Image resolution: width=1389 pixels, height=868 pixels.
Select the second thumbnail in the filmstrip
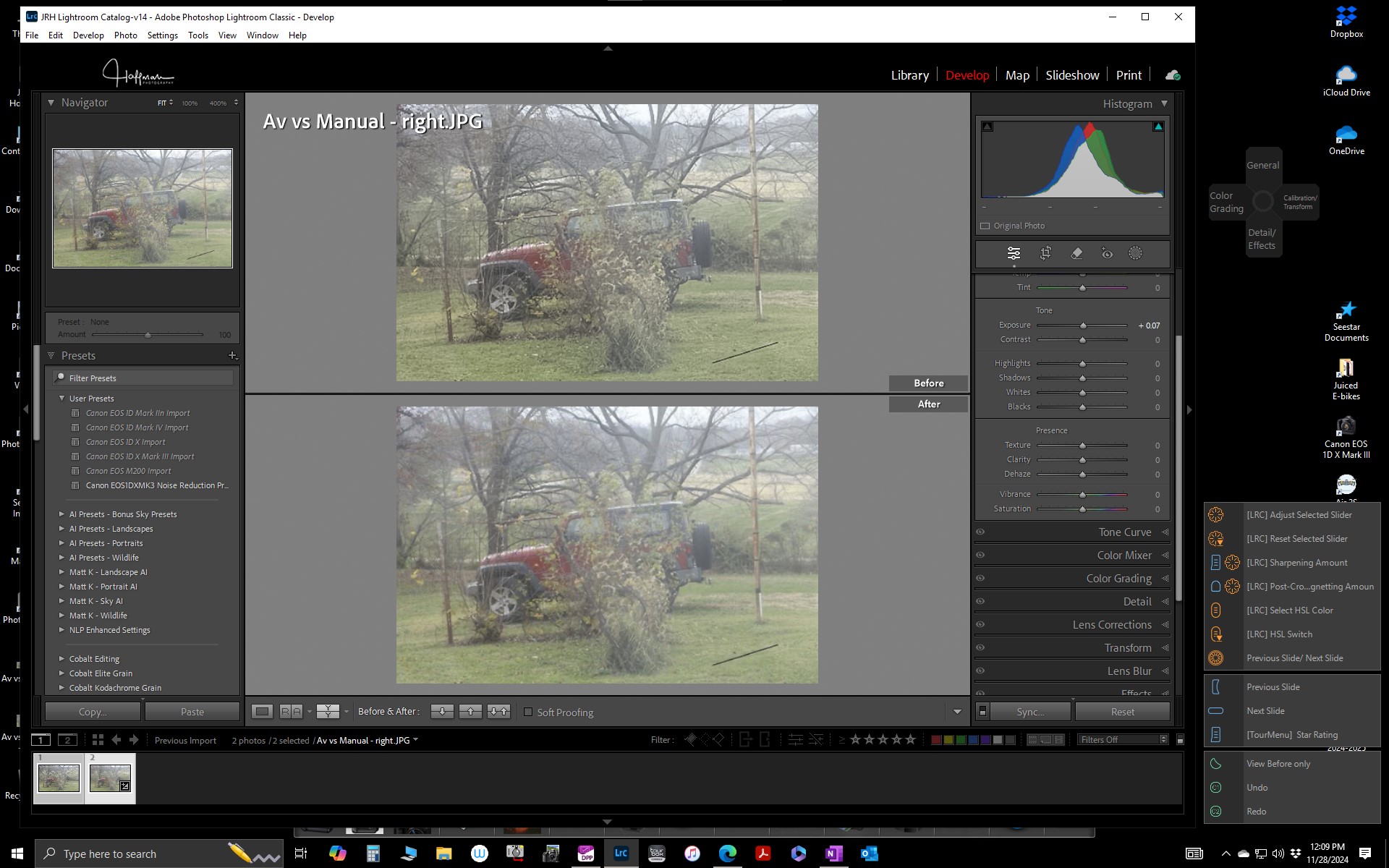(110, 778)
